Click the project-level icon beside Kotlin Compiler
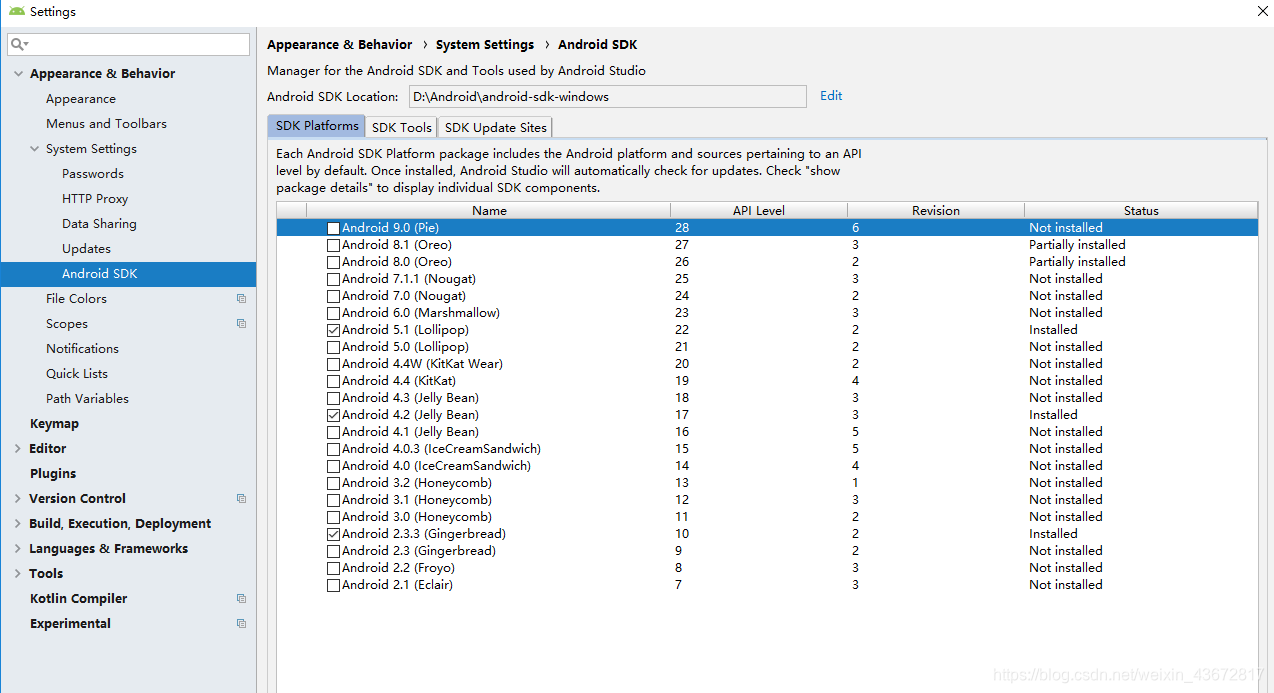The width and height of the screenshot is (1274, 693). click(241, 598)
